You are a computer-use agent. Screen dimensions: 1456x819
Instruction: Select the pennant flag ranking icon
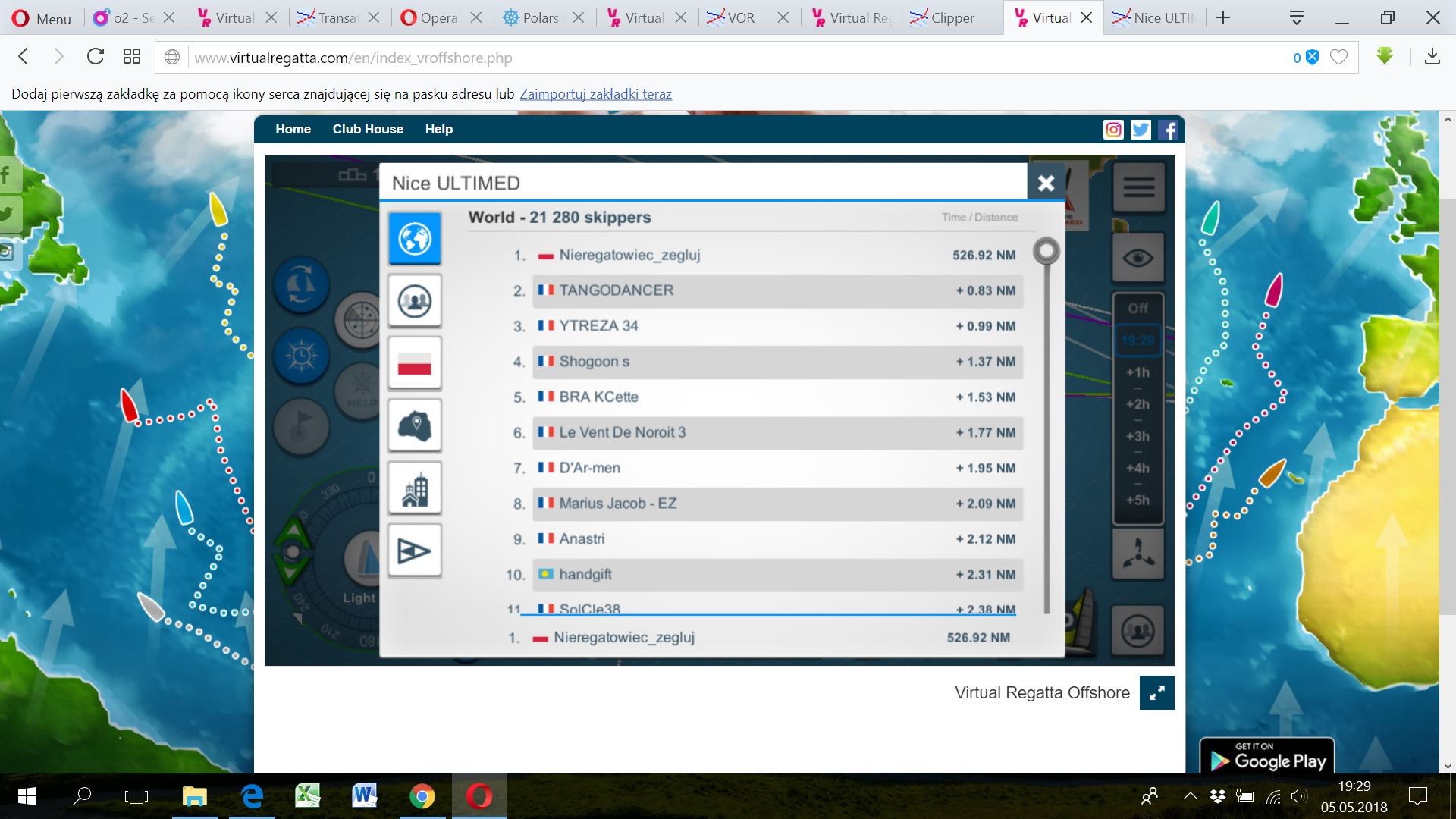[415, 551]
